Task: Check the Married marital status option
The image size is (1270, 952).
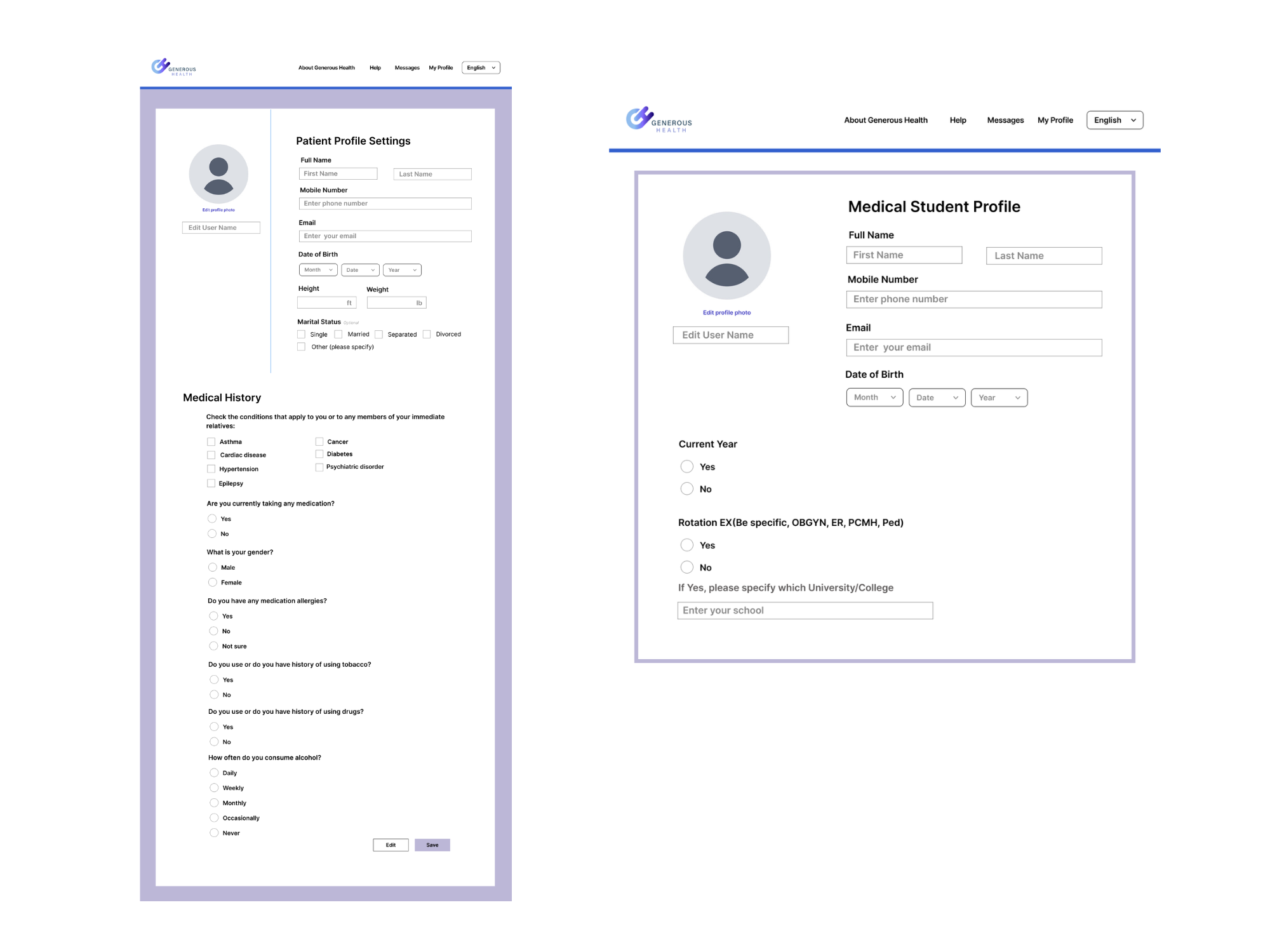Action: coord(338,334)
